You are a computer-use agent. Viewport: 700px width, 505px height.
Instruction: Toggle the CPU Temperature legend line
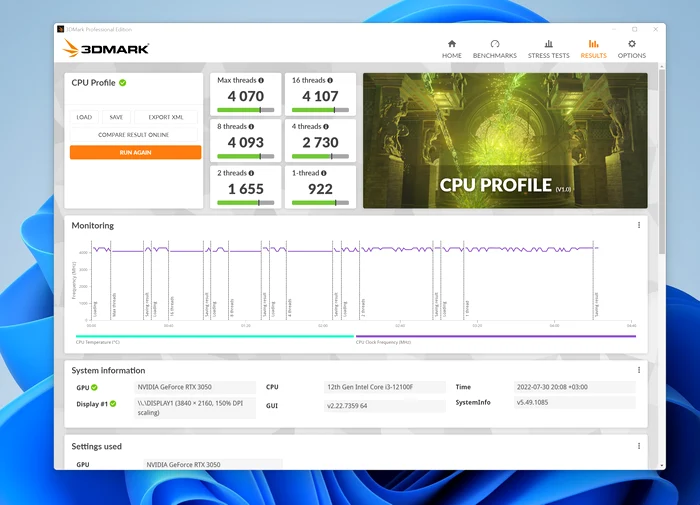coord(215,337)
